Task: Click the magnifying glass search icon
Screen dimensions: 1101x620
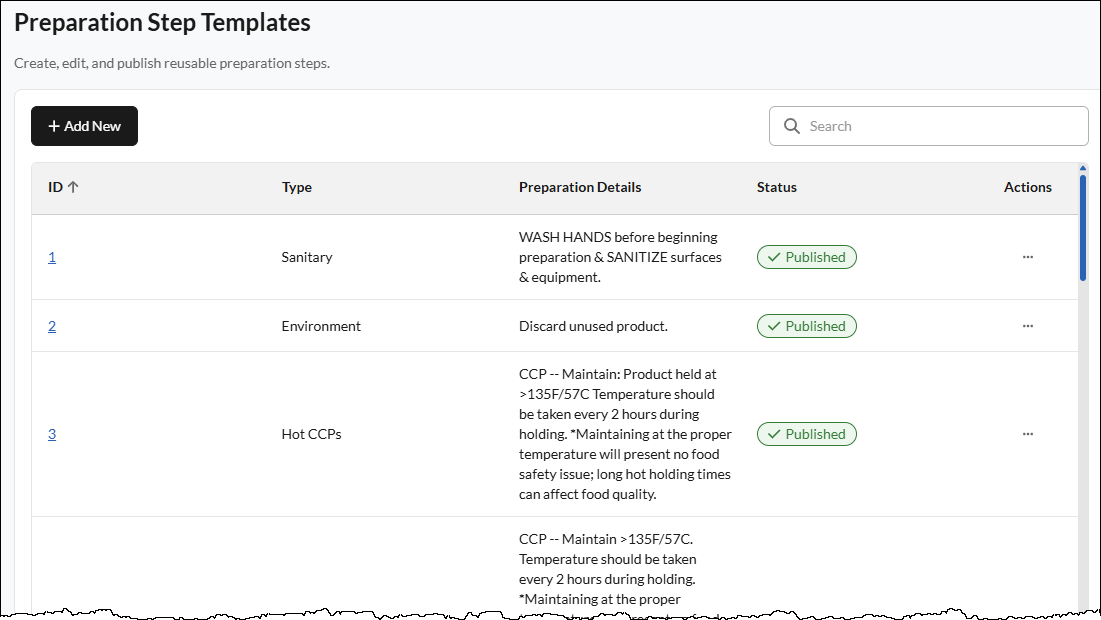Action: [791, 126]
